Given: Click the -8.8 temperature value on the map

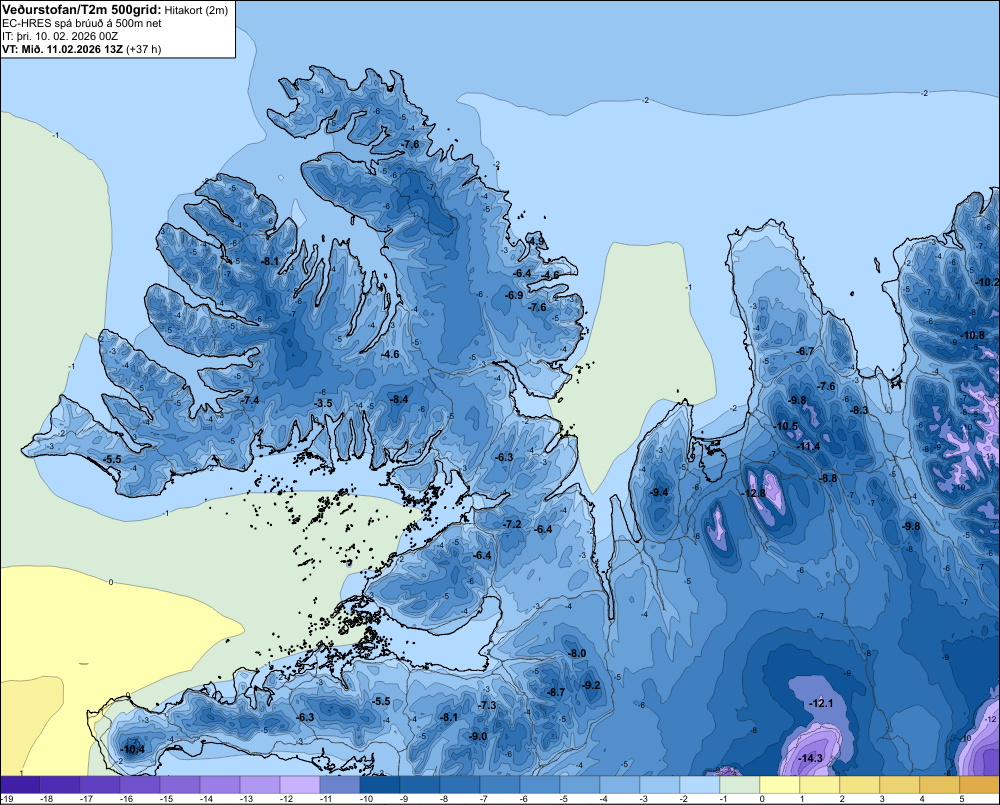Looking at the screenshot, I should pyautogui.click(x=828, y=478).
